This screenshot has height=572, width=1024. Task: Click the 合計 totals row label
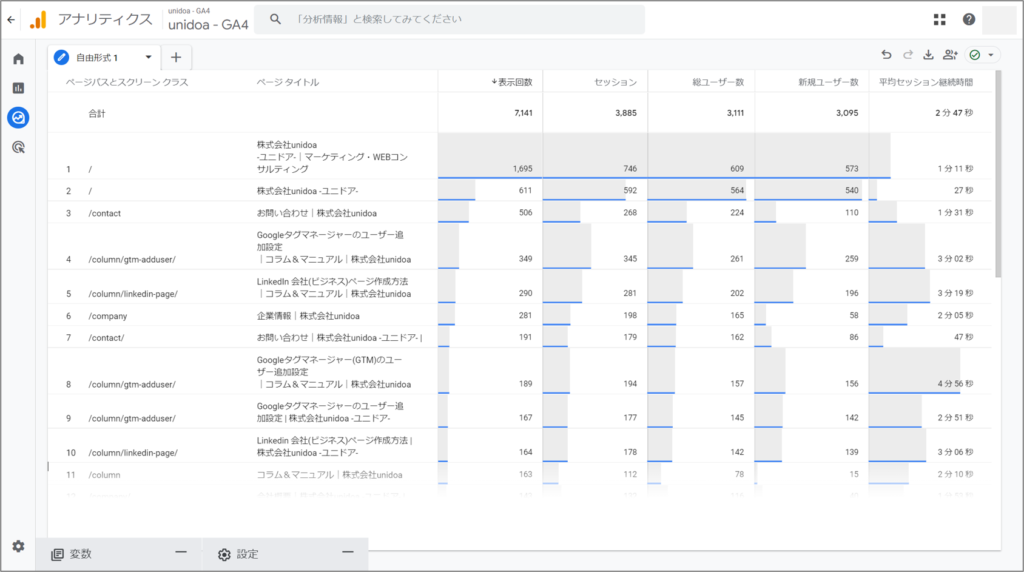point(97,114)
